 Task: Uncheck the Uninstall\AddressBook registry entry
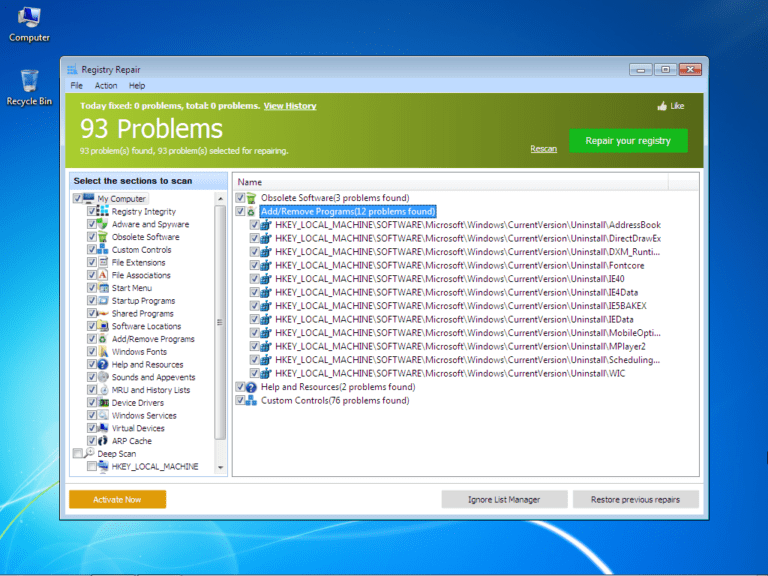click(254, 225)
